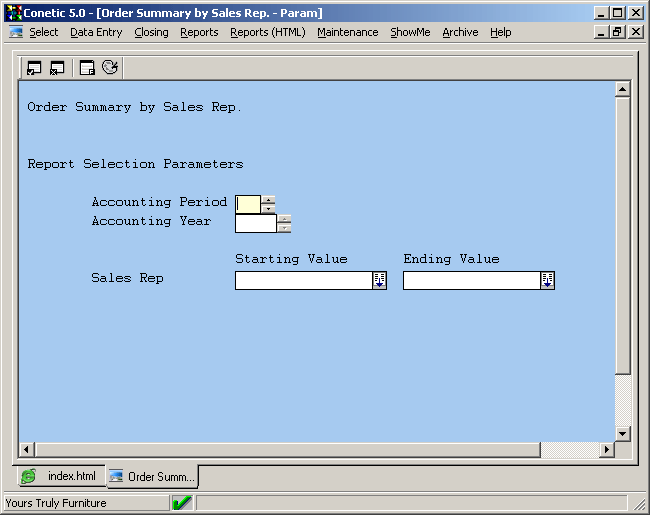Click the Conetic application icon in title bar

(x=13, y=13)
